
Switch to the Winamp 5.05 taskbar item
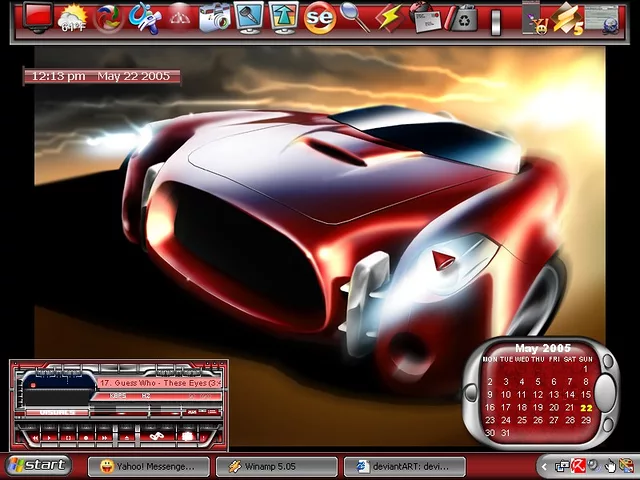(x=277, y=466)
